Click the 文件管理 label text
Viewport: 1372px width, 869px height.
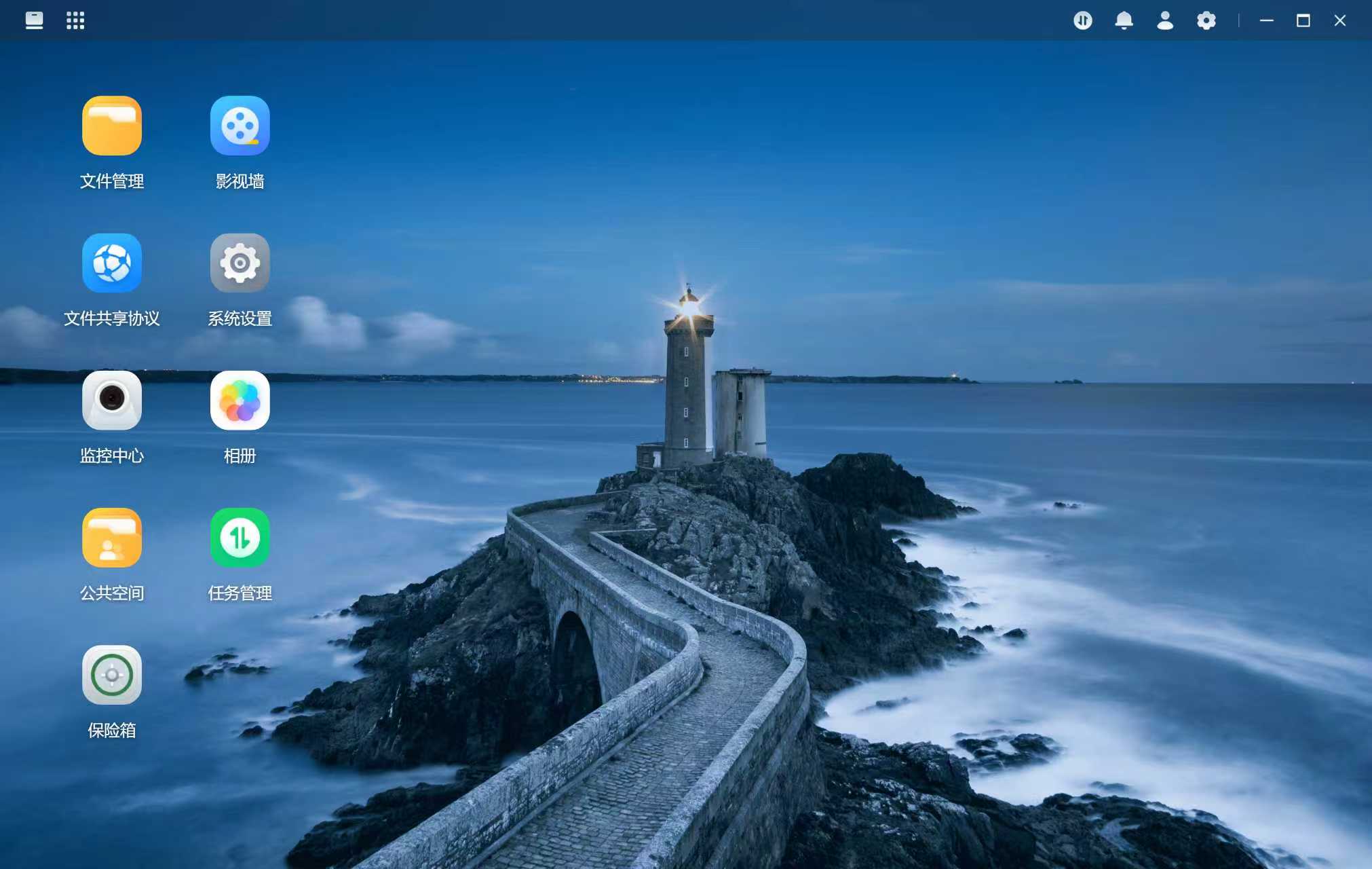pyautogui.click(x=112, y=181)
